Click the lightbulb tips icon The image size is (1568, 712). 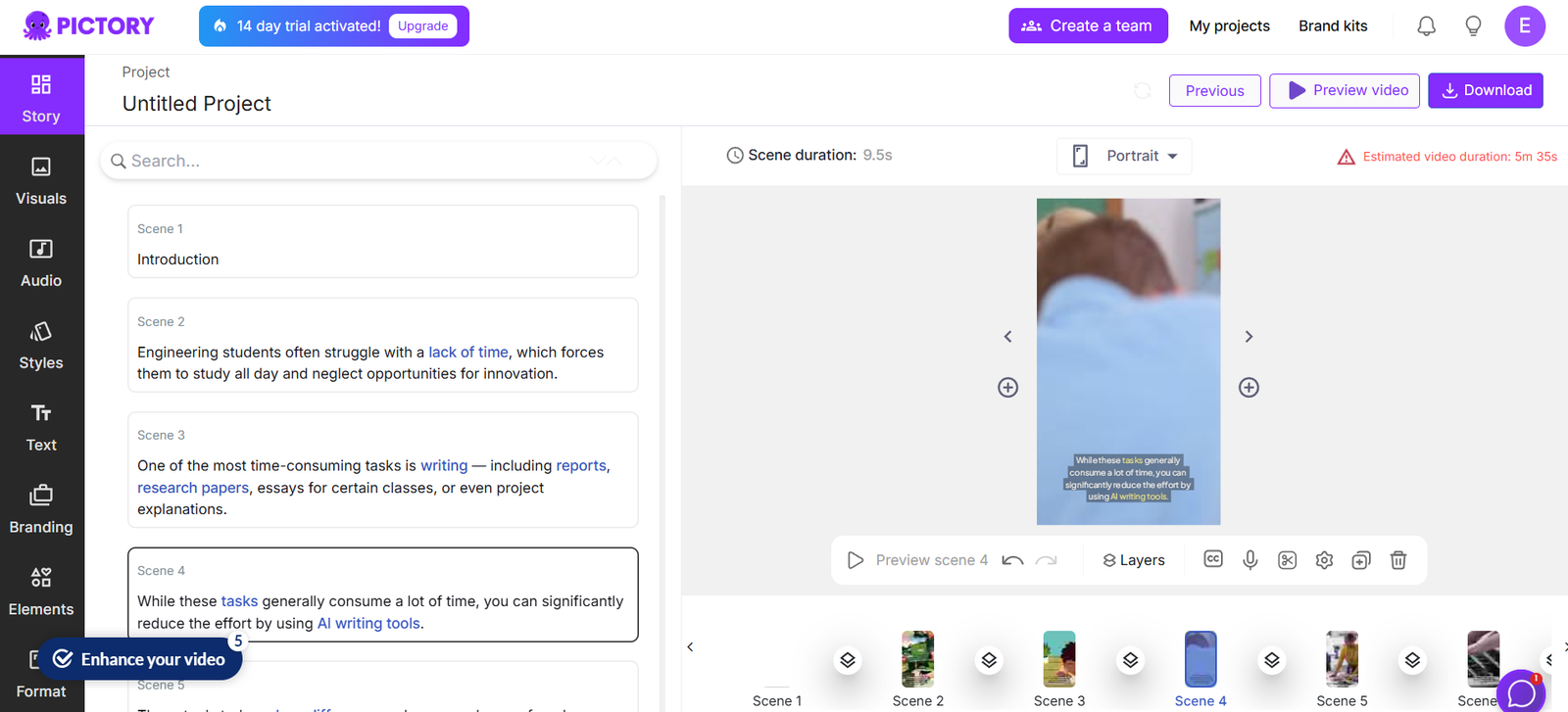tap(1473, 26)
